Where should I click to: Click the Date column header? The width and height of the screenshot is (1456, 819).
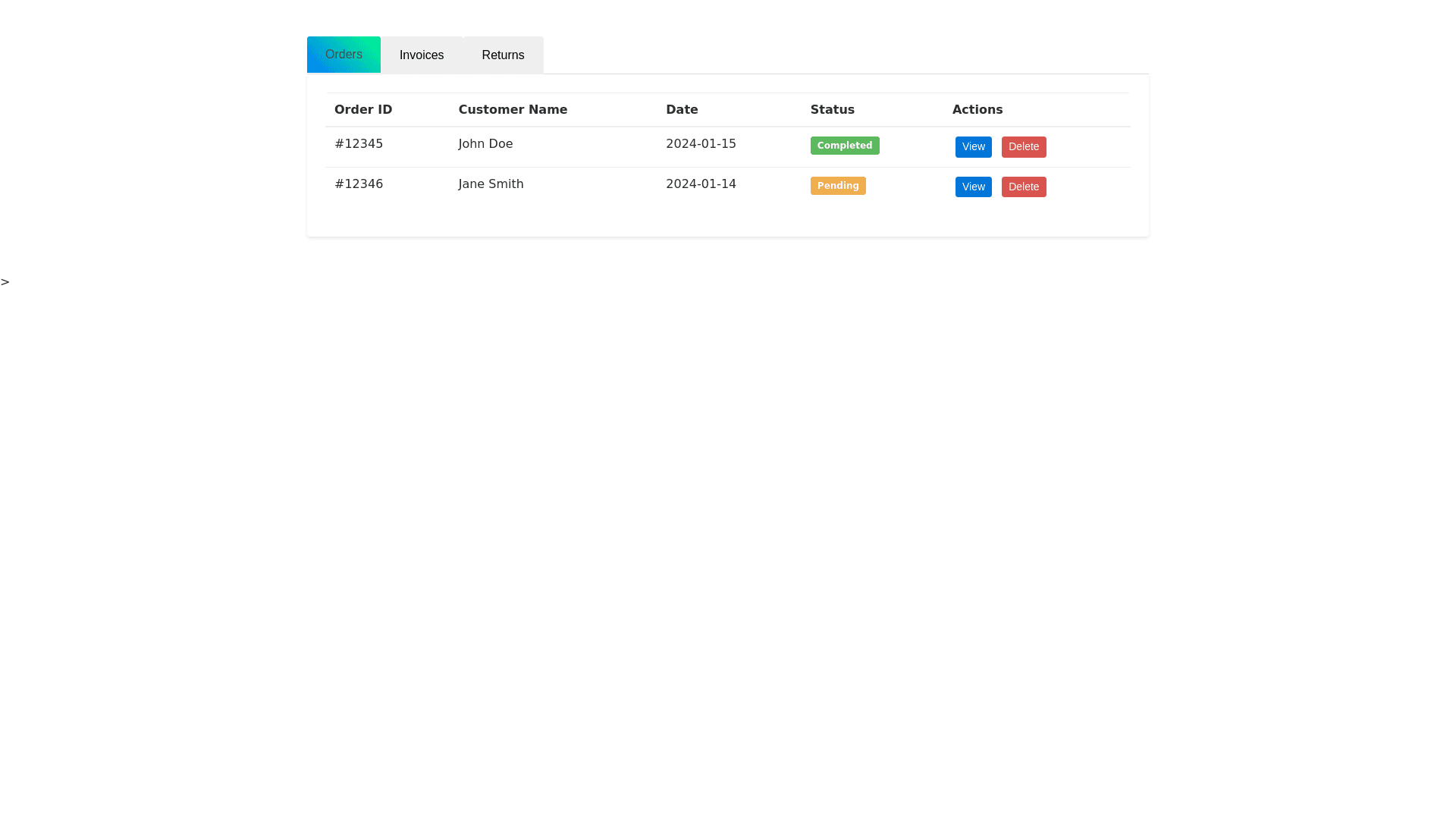tap(682, 110)
